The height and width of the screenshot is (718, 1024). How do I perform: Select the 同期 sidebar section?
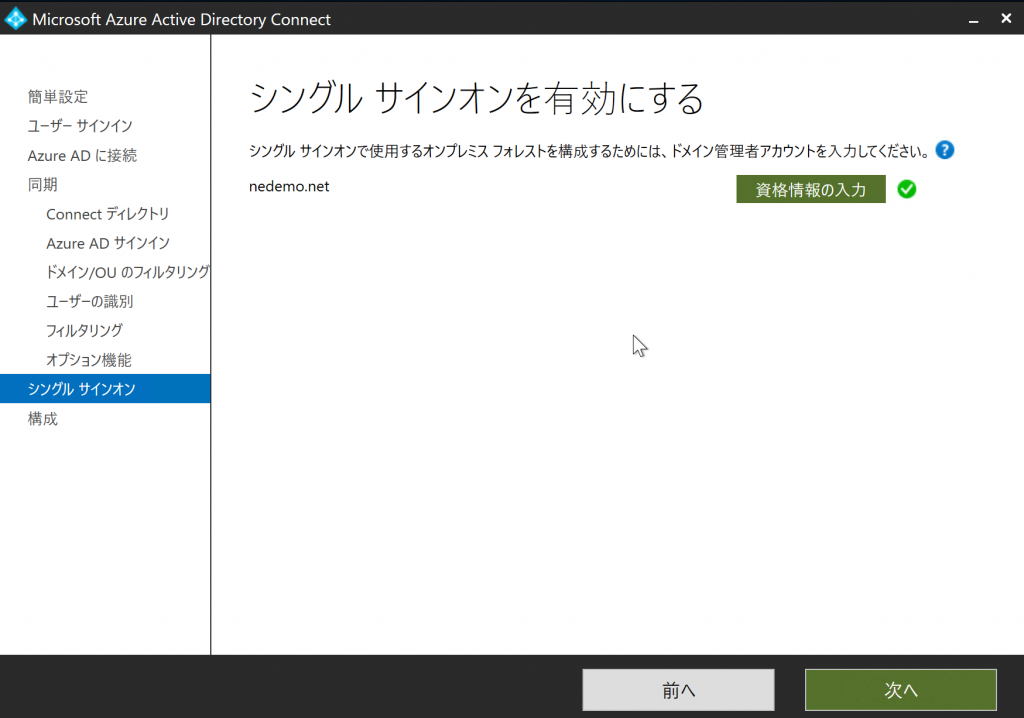[43, 185]
